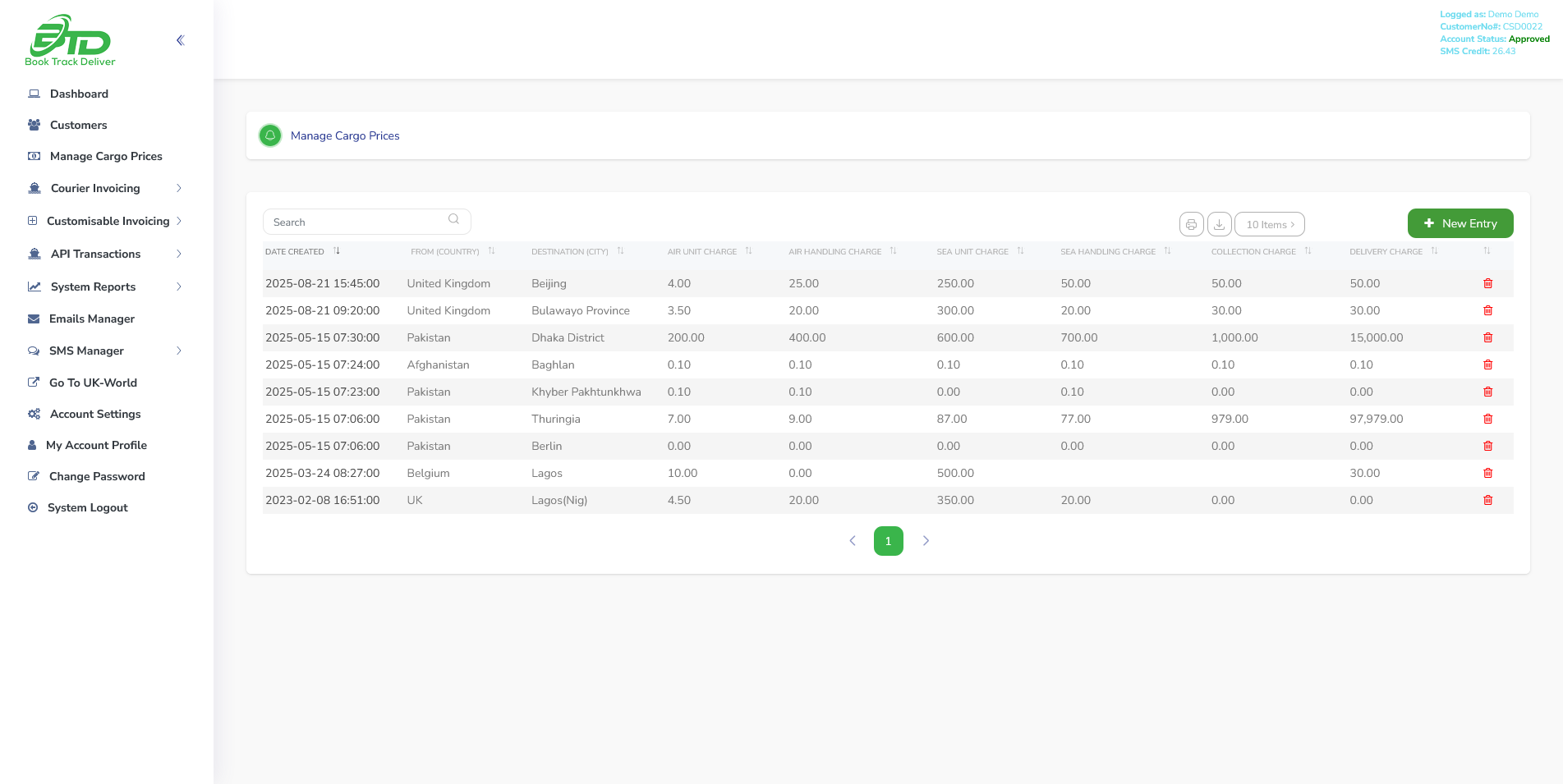Click inside the Search field
Viewport: 1563px width, 784px height.
pos(353,222)
